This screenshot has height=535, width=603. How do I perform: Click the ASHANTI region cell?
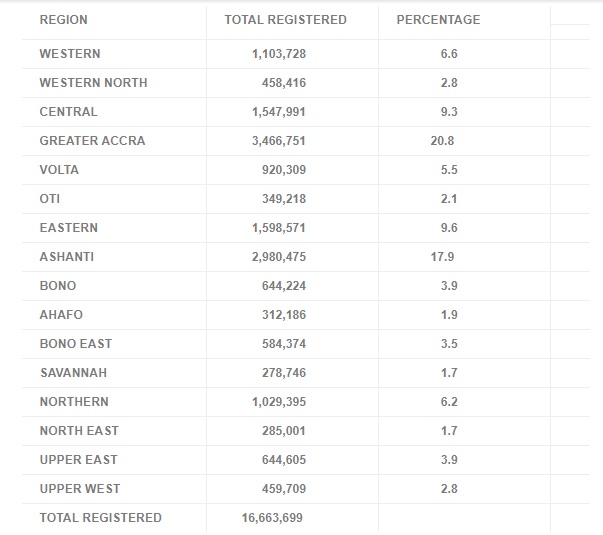point(67,257)
